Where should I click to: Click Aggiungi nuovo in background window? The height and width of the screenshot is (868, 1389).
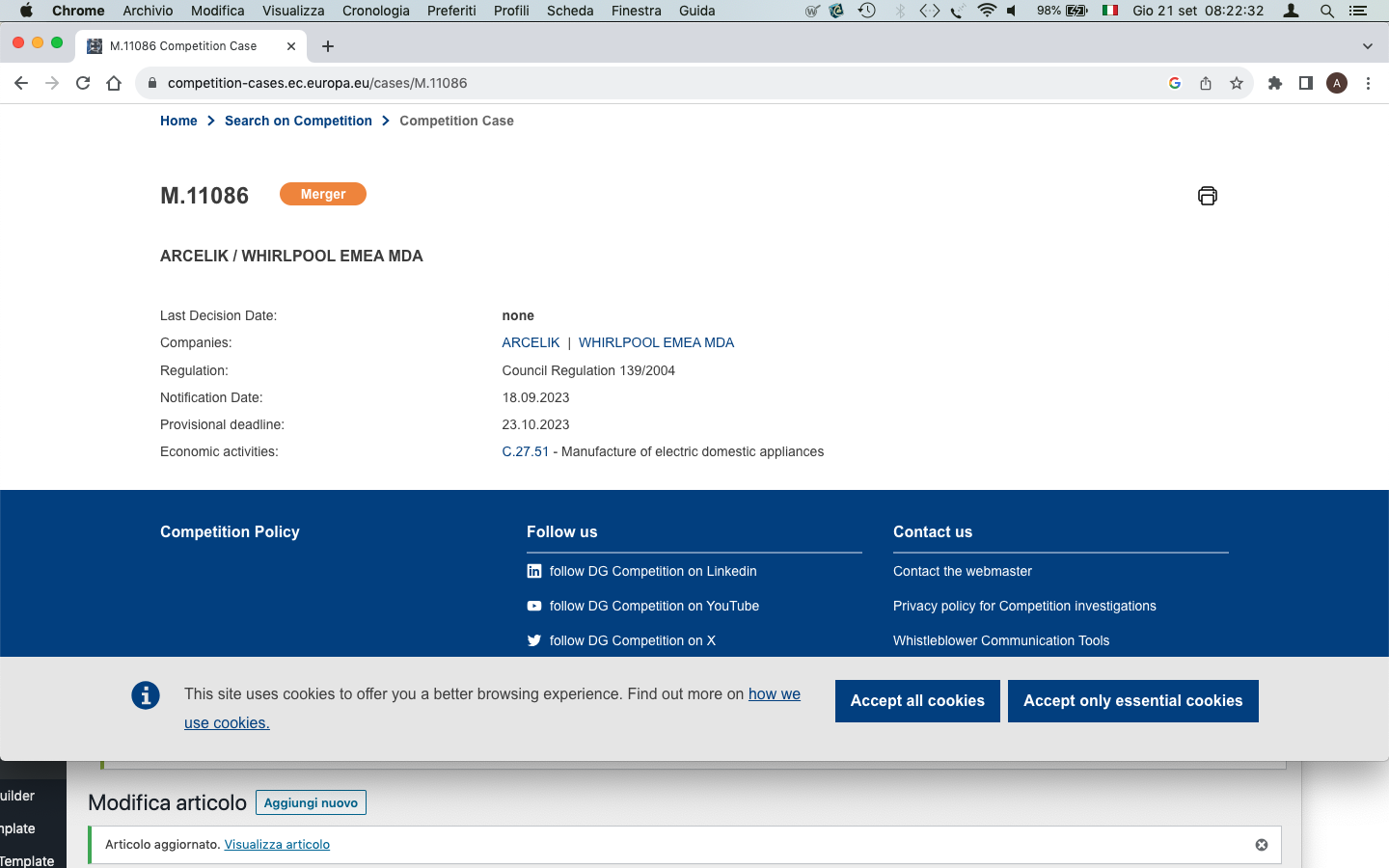point(311,802)
